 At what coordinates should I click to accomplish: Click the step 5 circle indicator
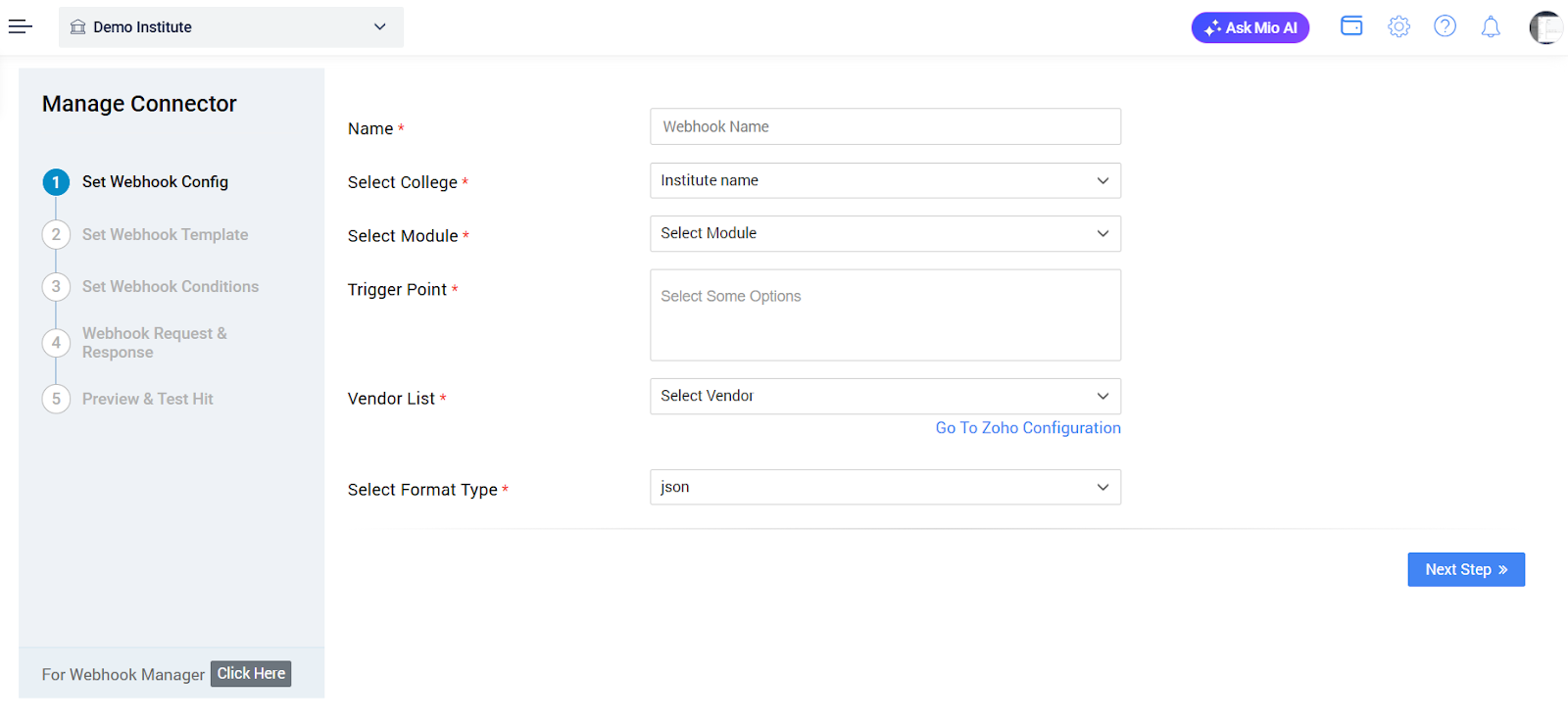click(x=56, y=399)
